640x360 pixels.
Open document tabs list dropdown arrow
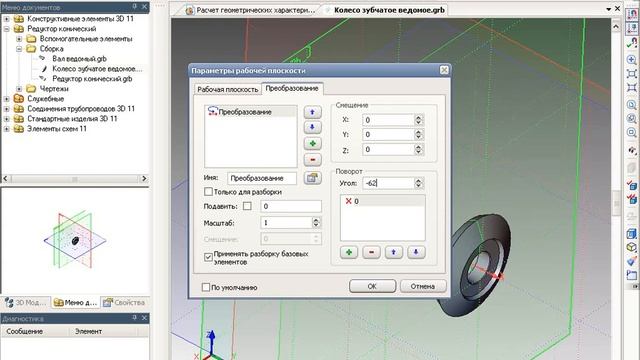click(x=609, y=9)
